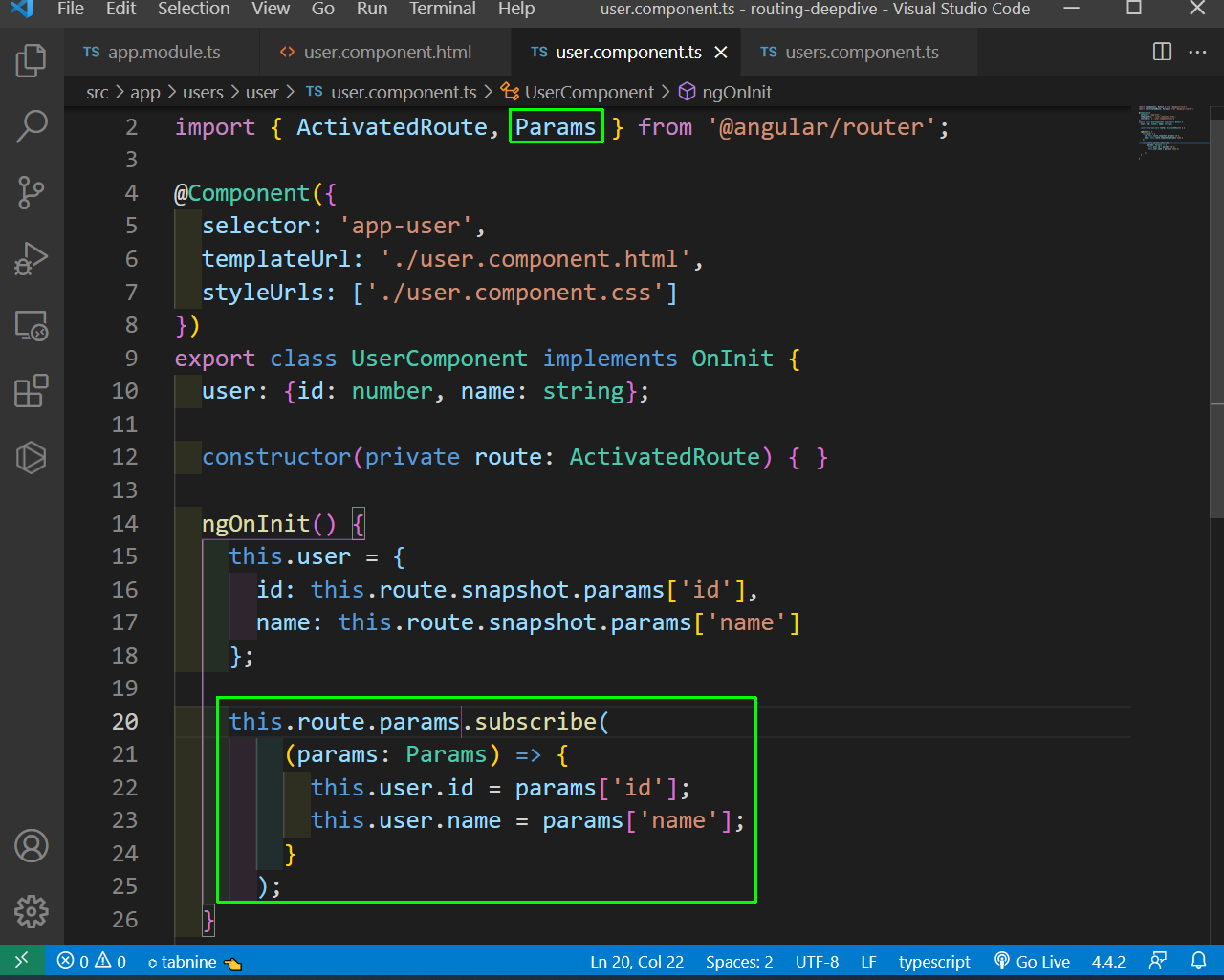Screen dimensions: 1224x980
Task: Click the src breadcrumb
Action: 98,92
